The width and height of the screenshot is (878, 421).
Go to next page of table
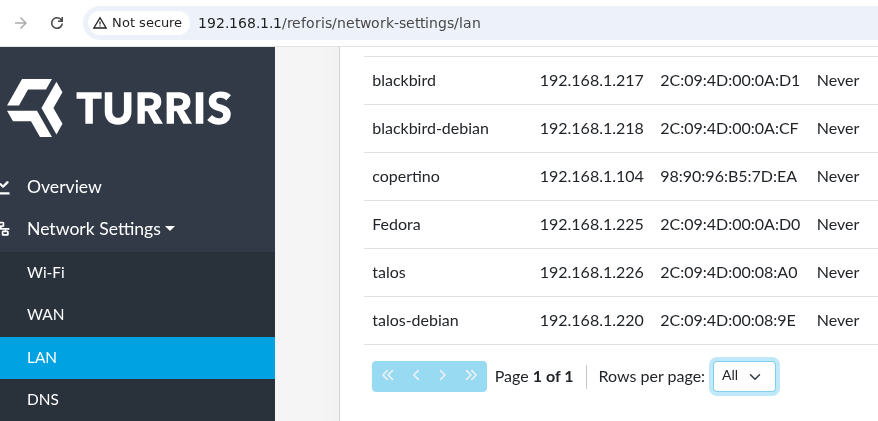coord(443,376)
